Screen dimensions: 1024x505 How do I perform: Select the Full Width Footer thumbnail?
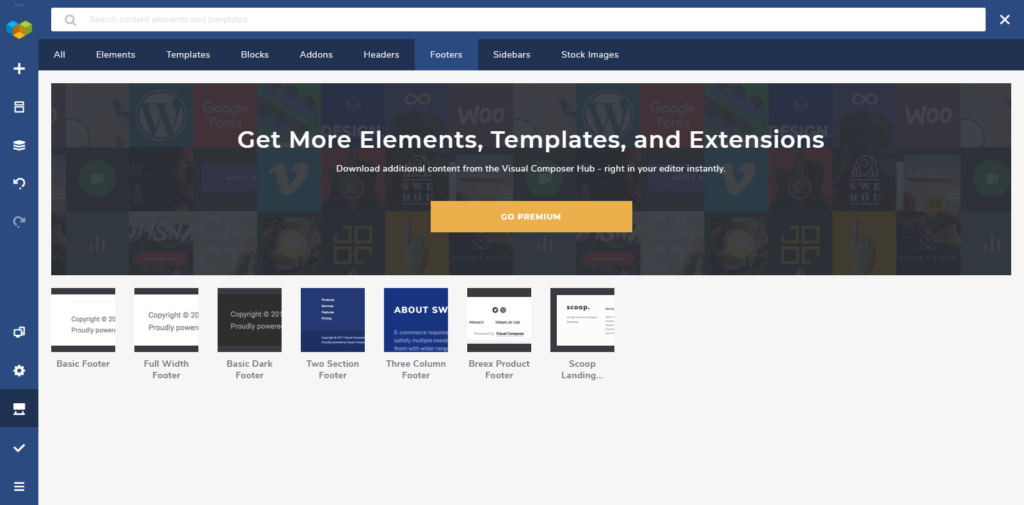click(166, 319)
